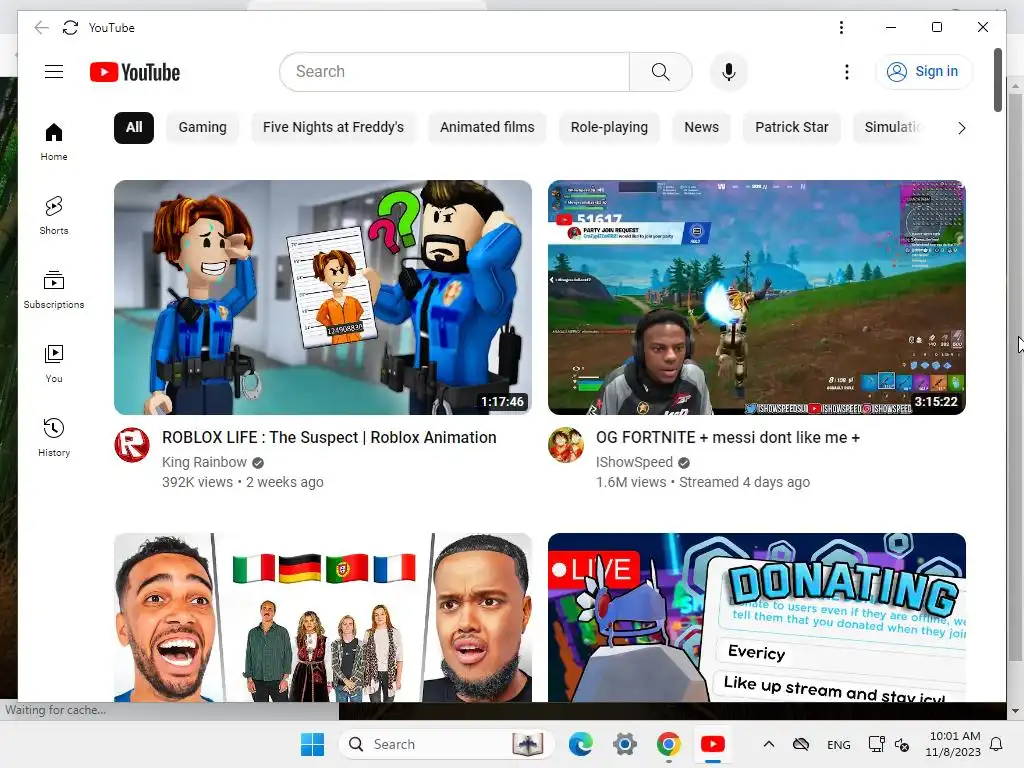Go to Home in the sidebar

(54, 142)
